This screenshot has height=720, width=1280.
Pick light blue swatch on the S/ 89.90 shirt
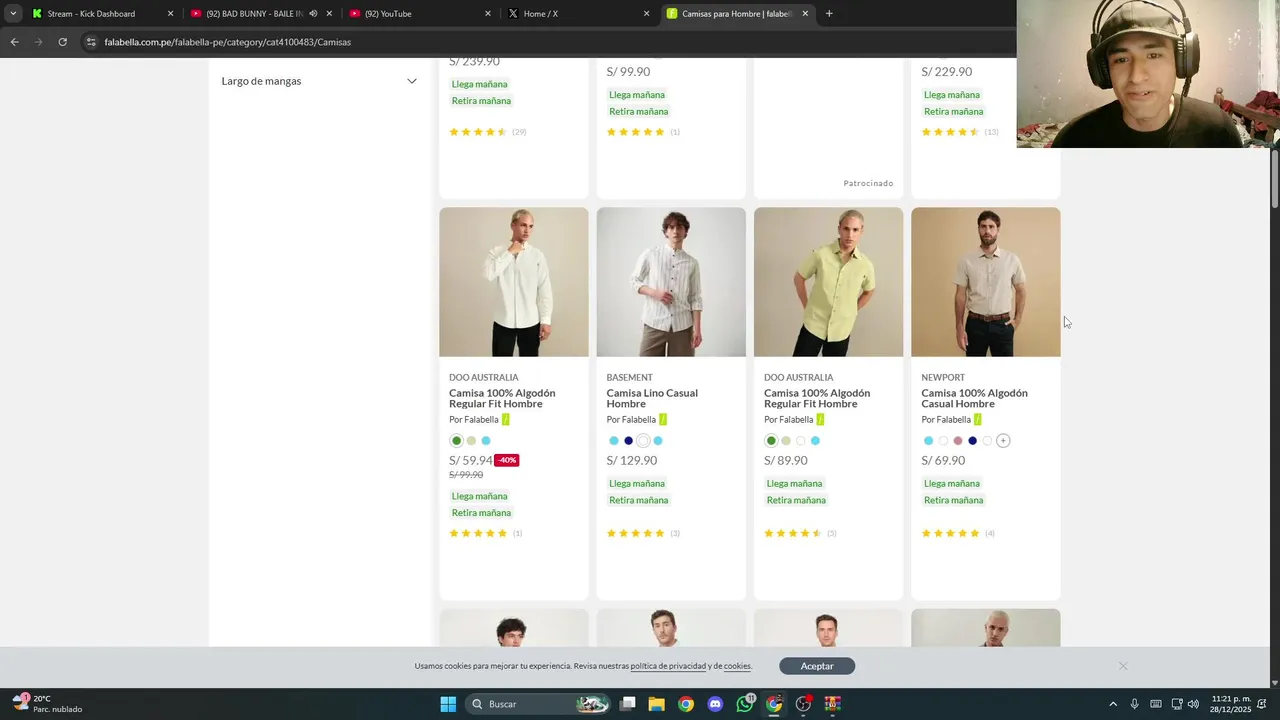[x=815, y=441]
